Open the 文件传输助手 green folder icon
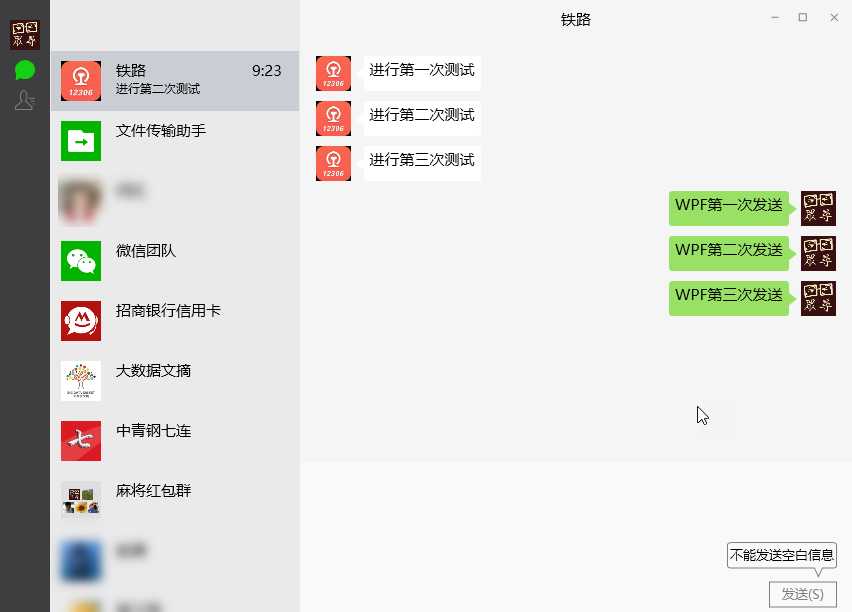Screen dimensions: 852x612 pos(81,141)
